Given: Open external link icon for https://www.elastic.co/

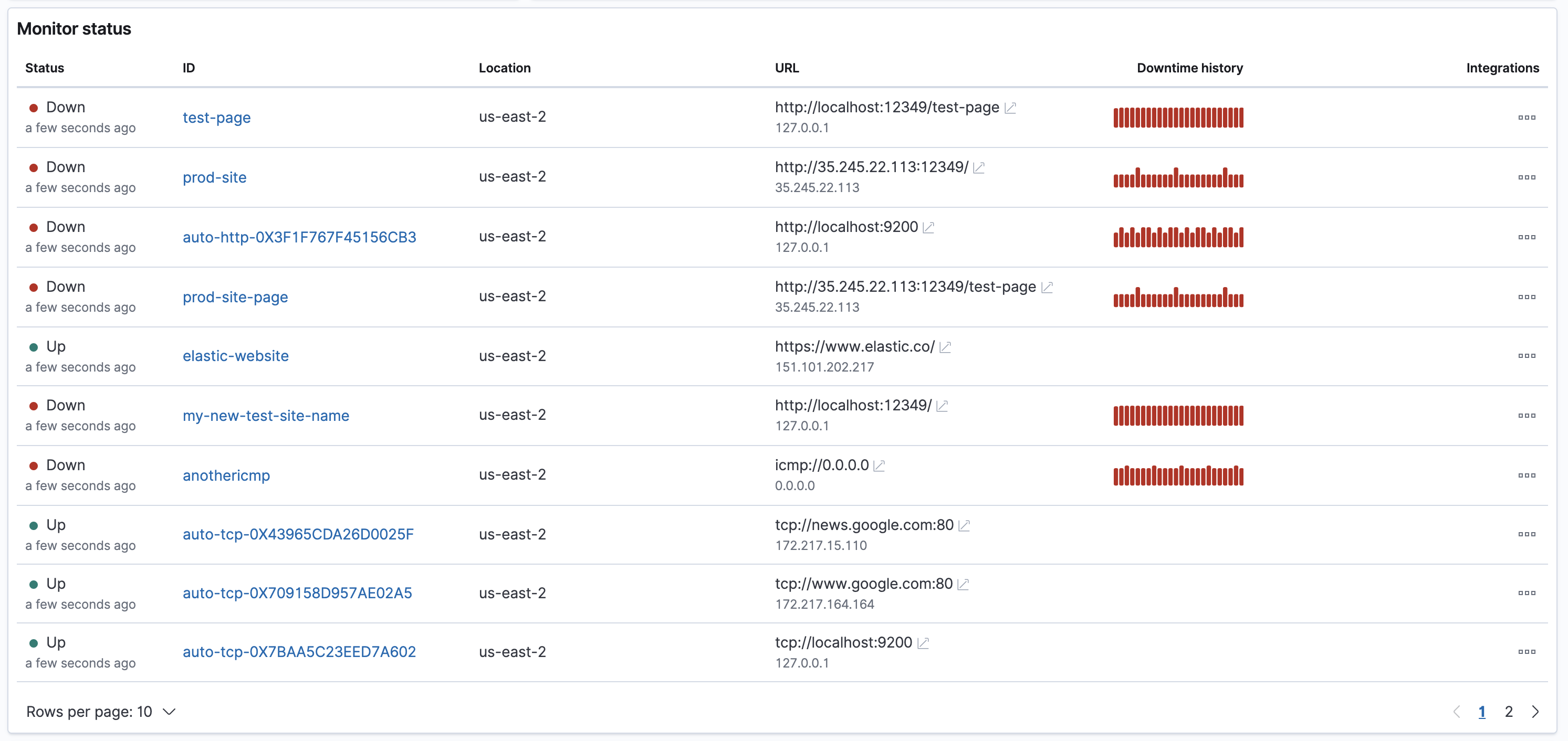Looking at the screenshot, I should pyautogui.click(x=945, y=347).
